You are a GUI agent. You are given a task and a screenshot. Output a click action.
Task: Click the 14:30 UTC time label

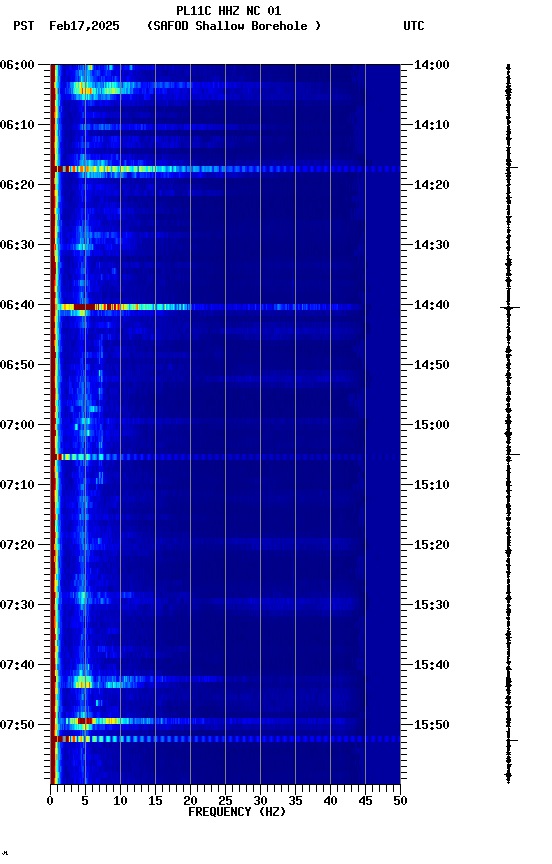(432, 245)
